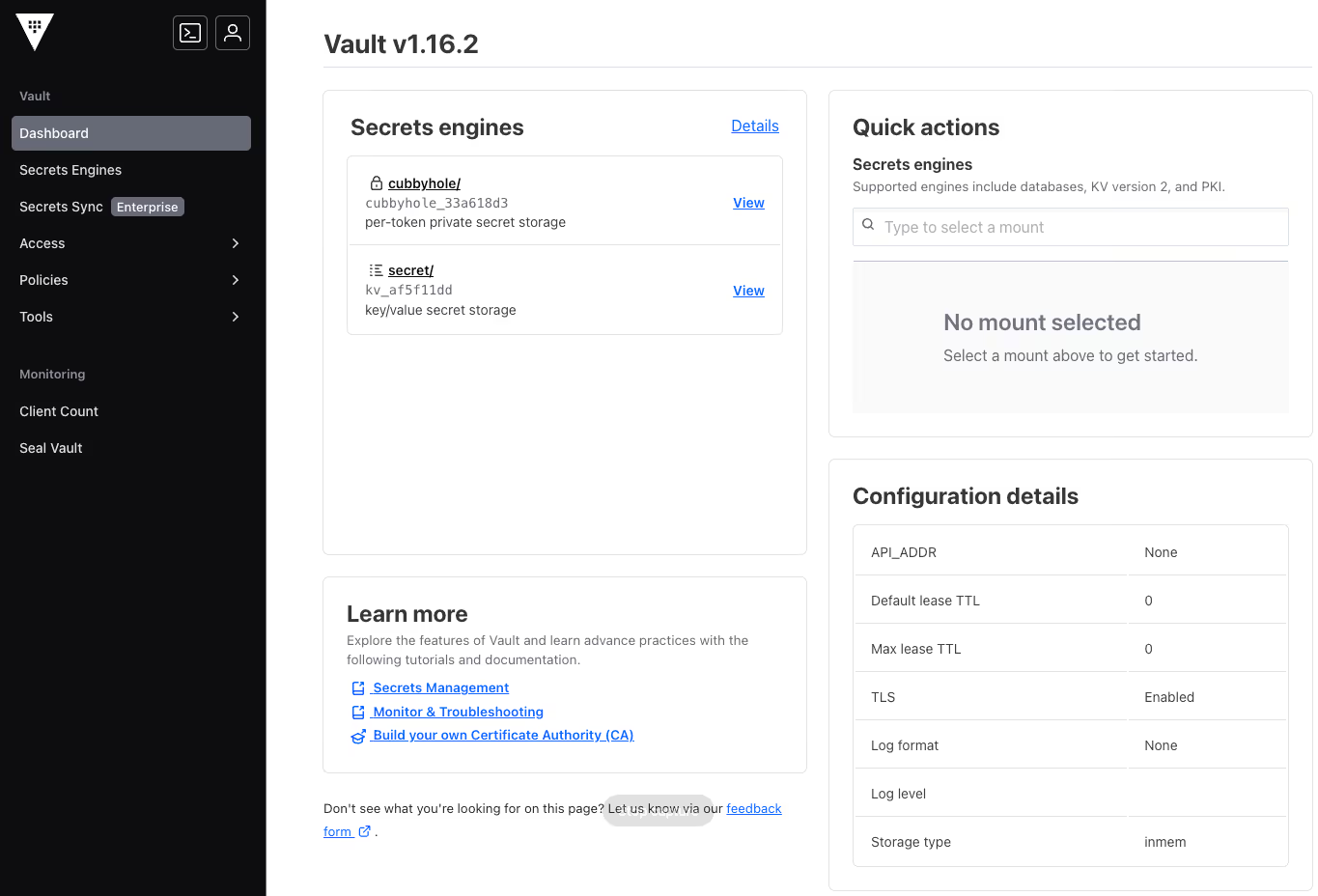Click the mount selection search field

coord(1070,226)
